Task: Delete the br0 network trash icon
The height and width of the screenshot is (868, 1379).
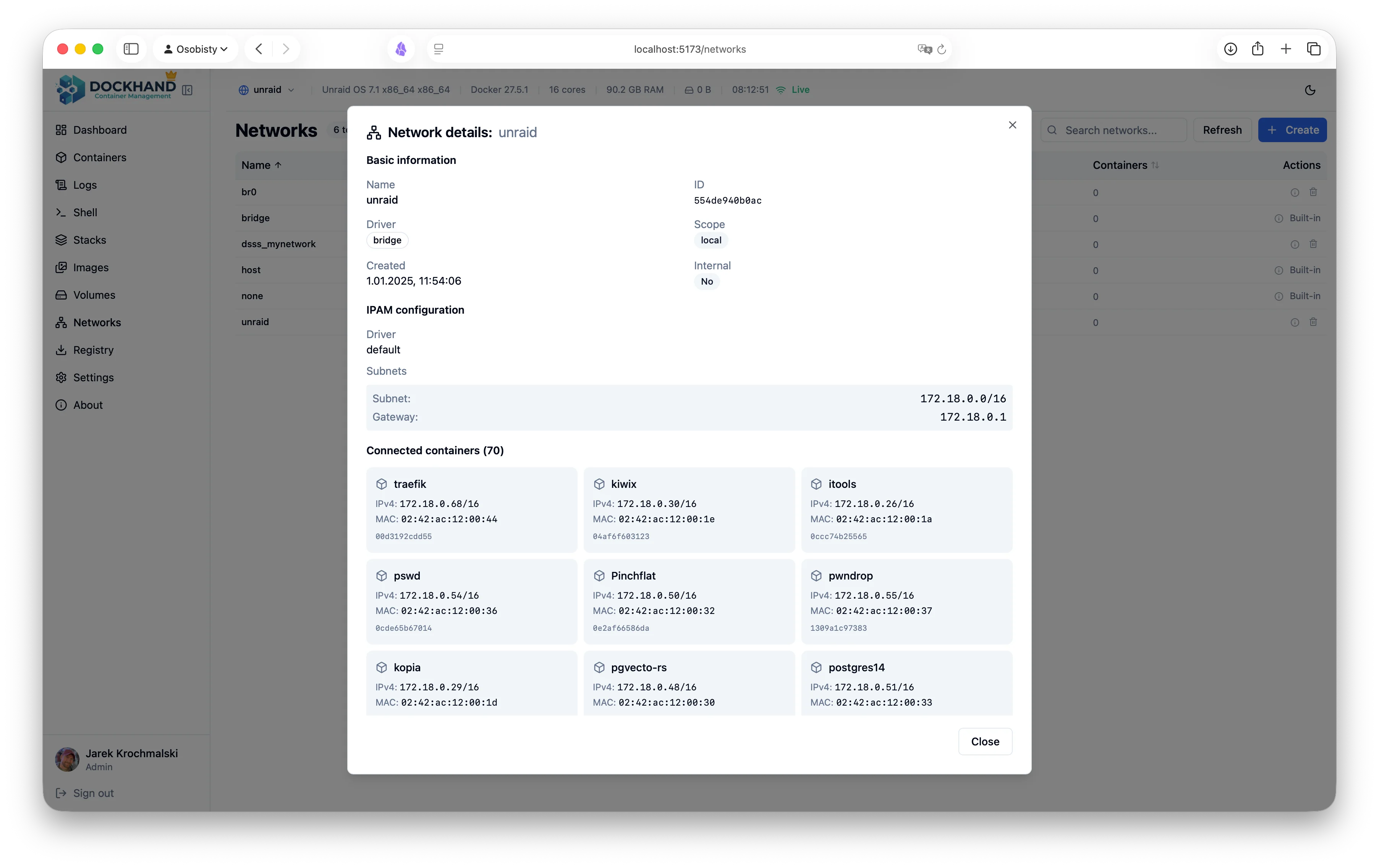Action: coord(1313,193)
